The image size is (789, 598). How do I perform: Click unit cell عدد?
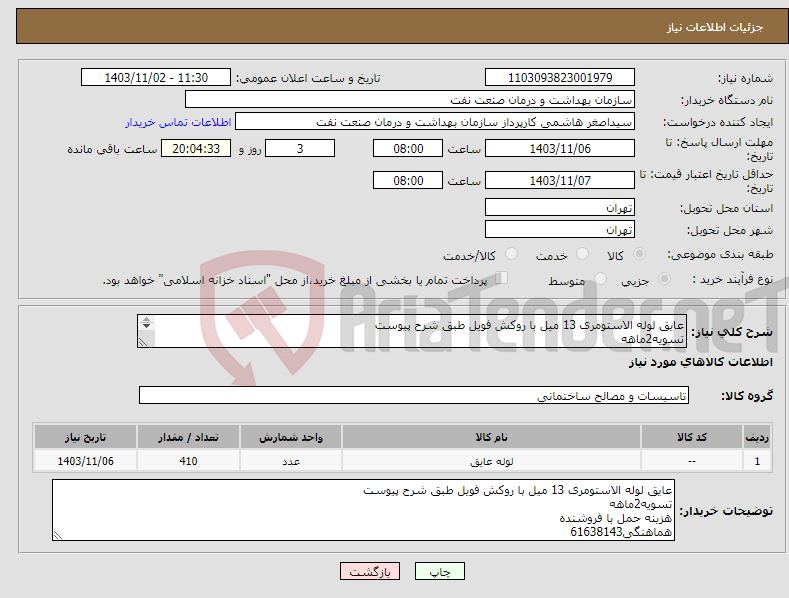coord(291,461)
